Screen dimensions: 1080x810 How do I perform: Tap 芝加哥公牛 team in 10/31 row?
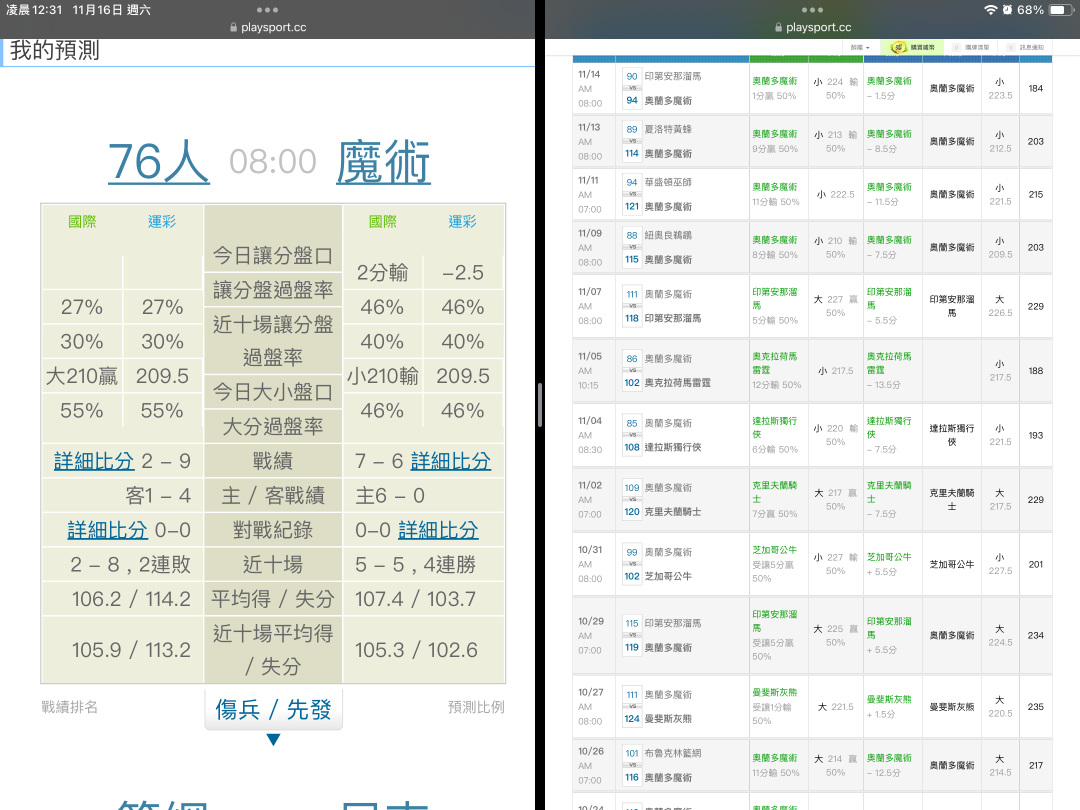coord(668,577)
